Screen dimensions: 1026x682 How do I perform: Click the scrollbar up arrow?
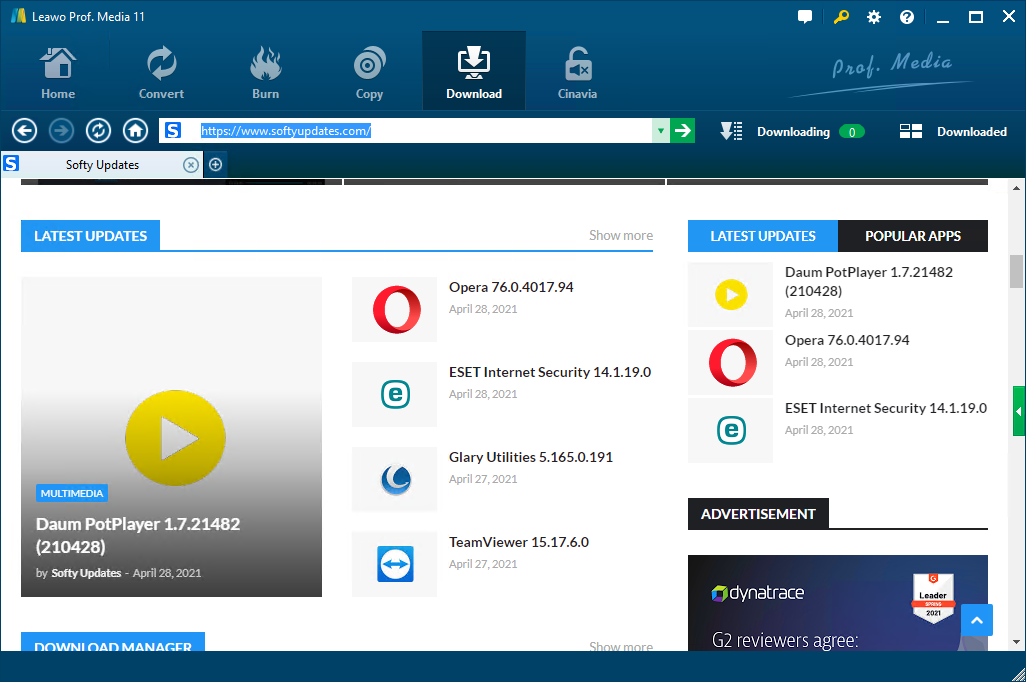[1016, 188]
